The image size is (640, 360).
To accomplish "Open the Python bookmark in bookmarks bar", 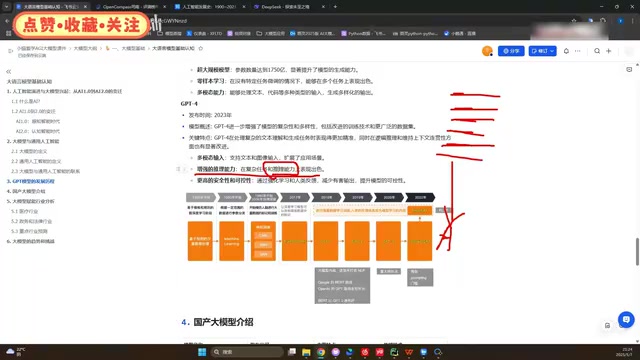I will pos(363,33).
